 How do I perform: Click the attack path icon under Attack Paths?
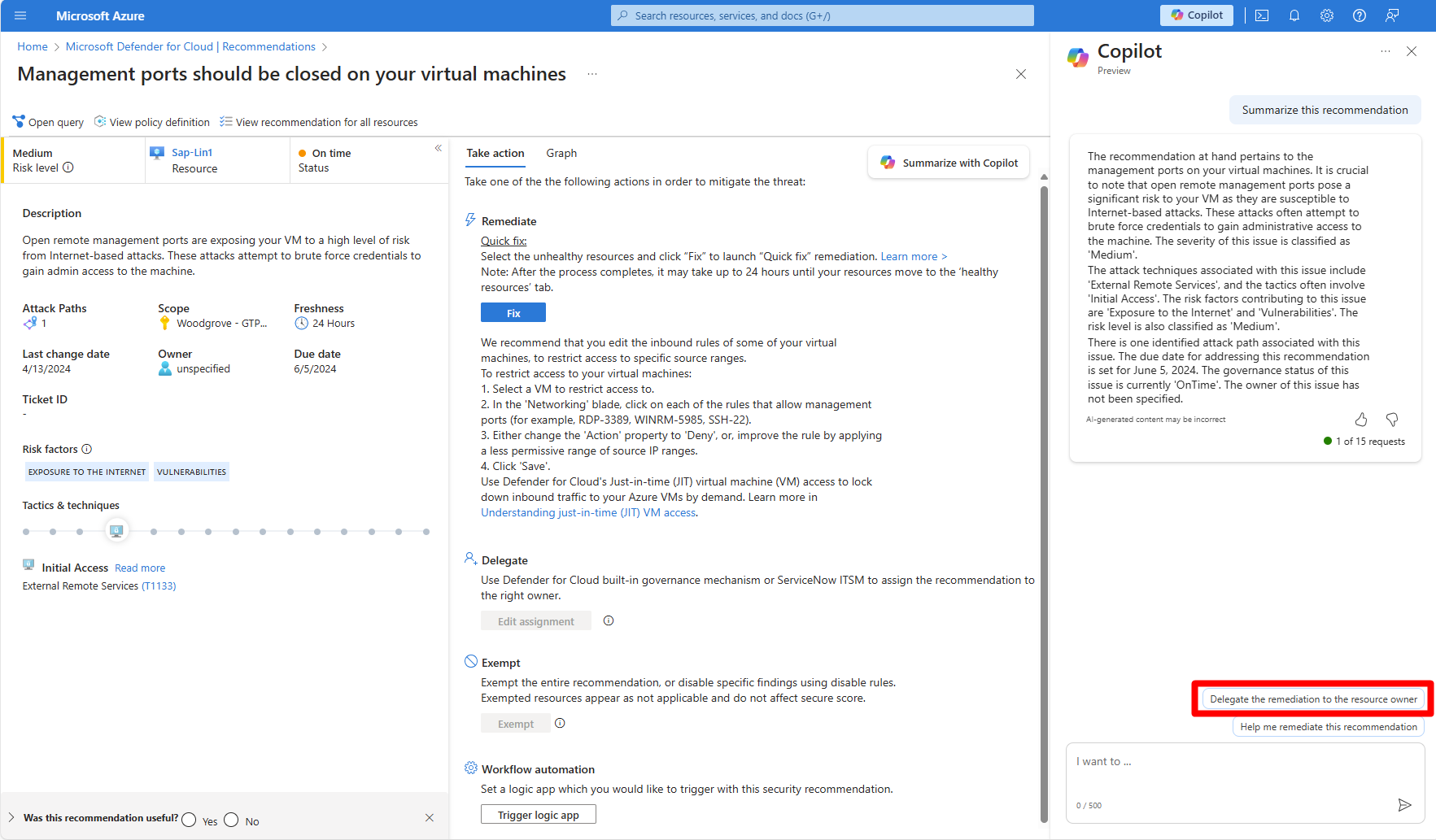coord(30,323)
